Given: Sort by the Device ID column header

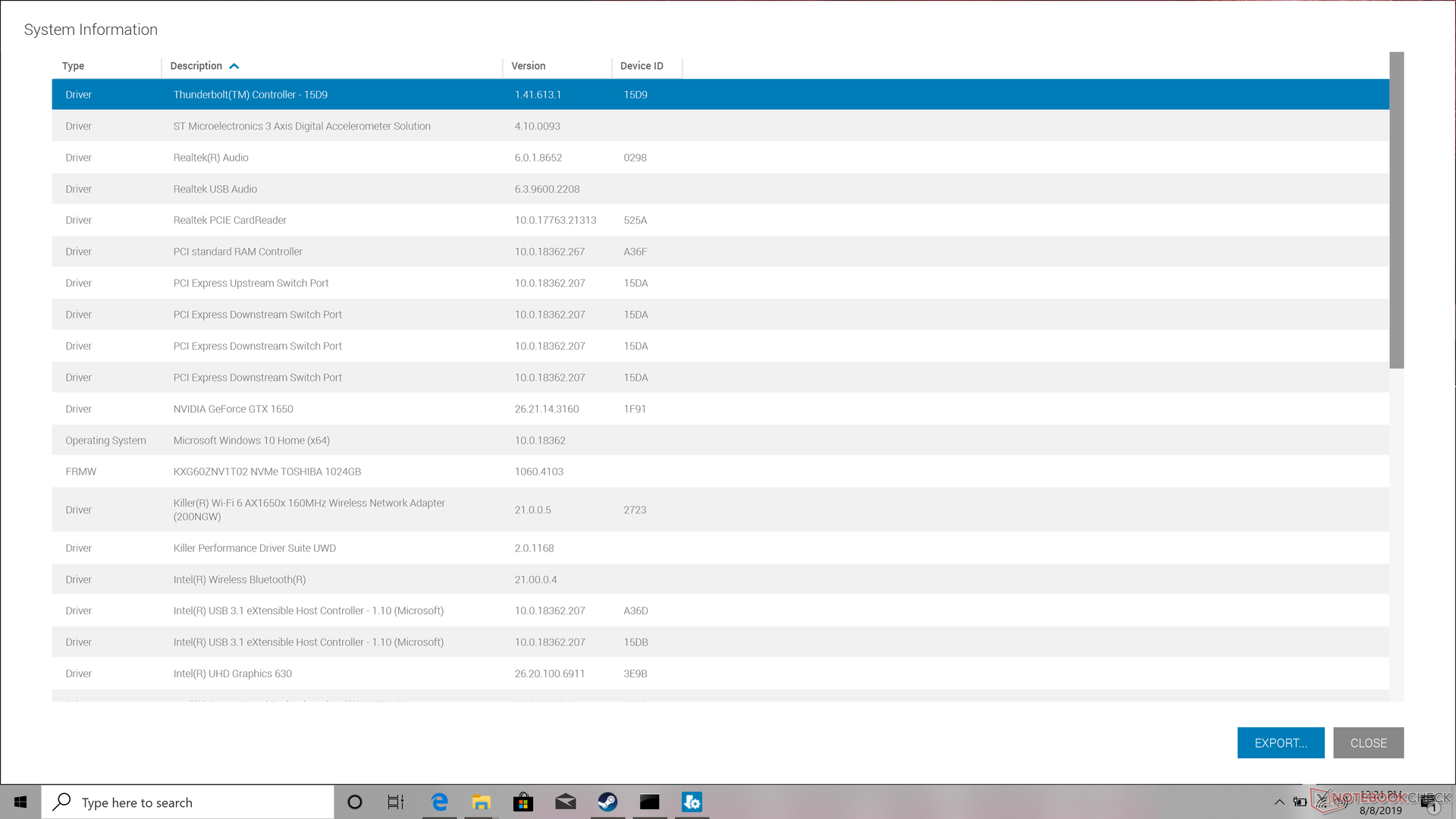Looking at the screenshot, I should pos(642,66).
